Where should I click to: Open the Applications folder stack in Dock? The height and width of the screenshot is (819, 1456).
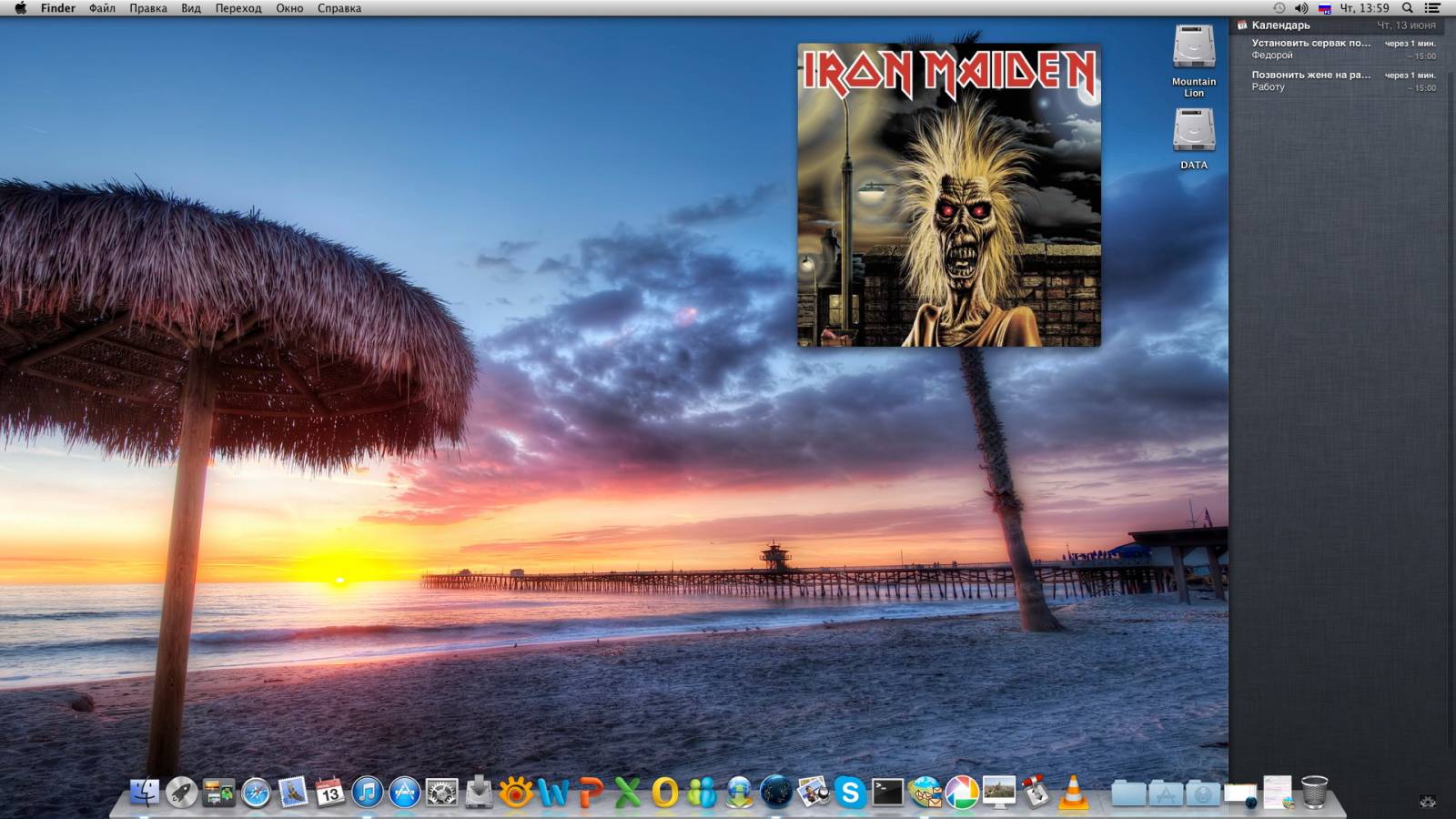tap(1166, 793)
